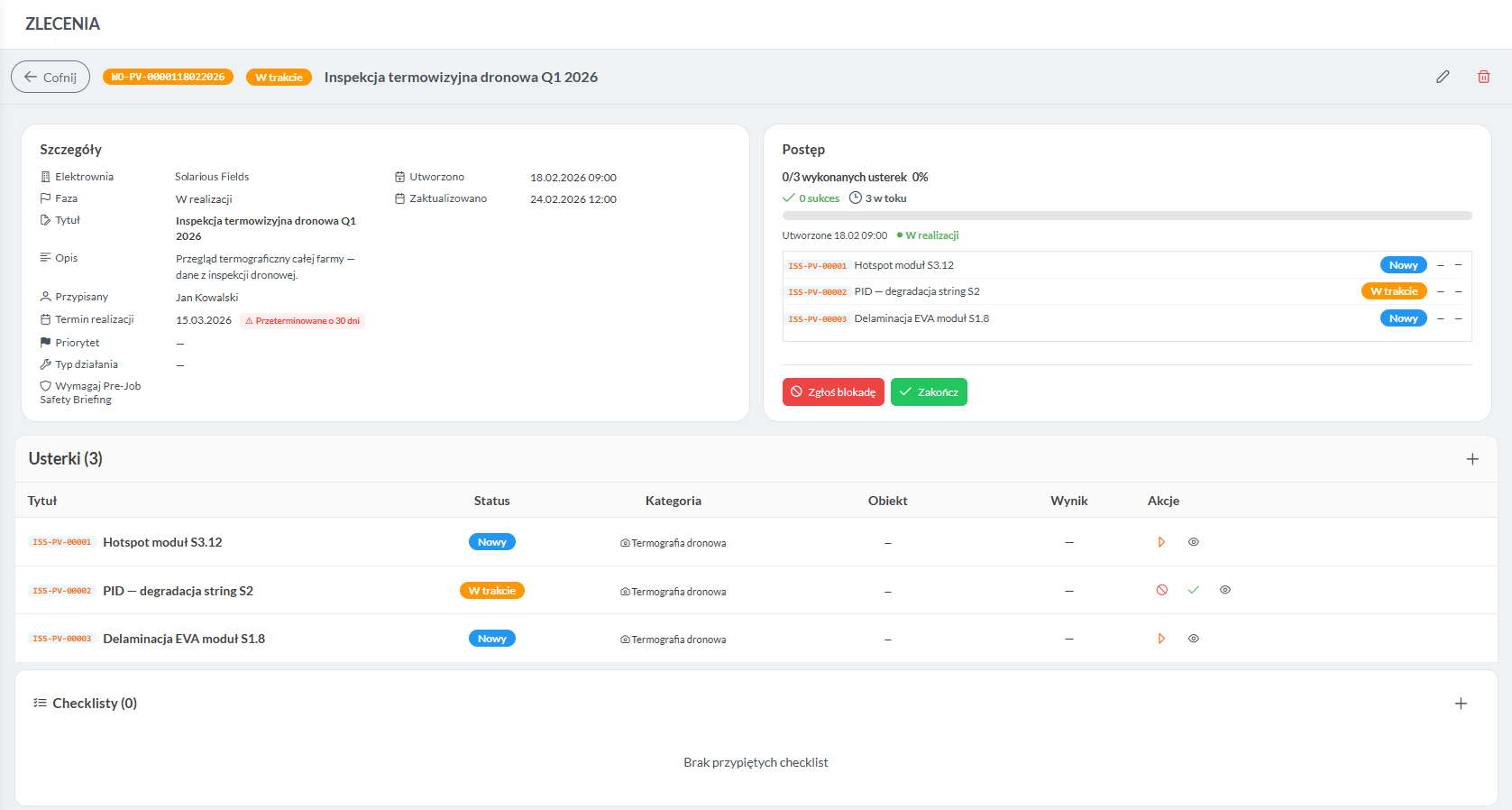The image size is (1512, 810).
Task: Open ISS-PV-00002 in the progress list
Action: [x=817, y=292]
